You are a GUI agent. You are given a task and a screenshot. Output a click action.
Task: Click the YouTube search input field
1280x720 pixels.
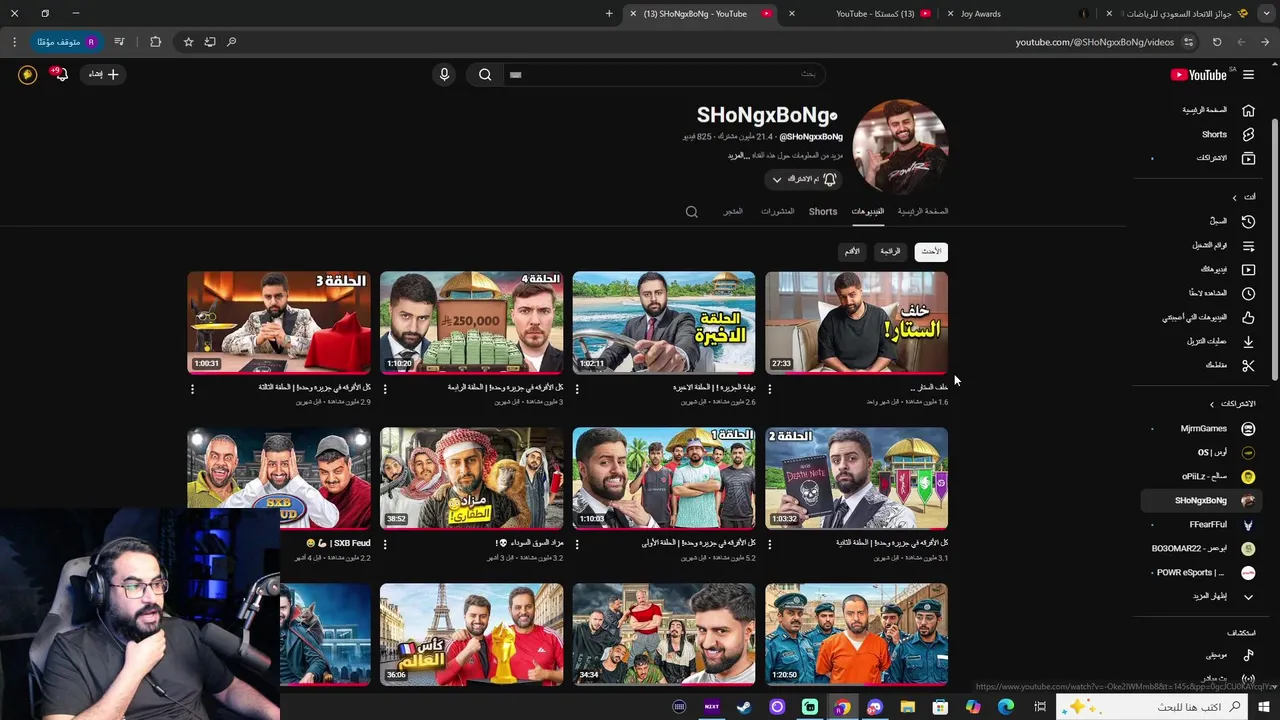(x=663, y=75)
